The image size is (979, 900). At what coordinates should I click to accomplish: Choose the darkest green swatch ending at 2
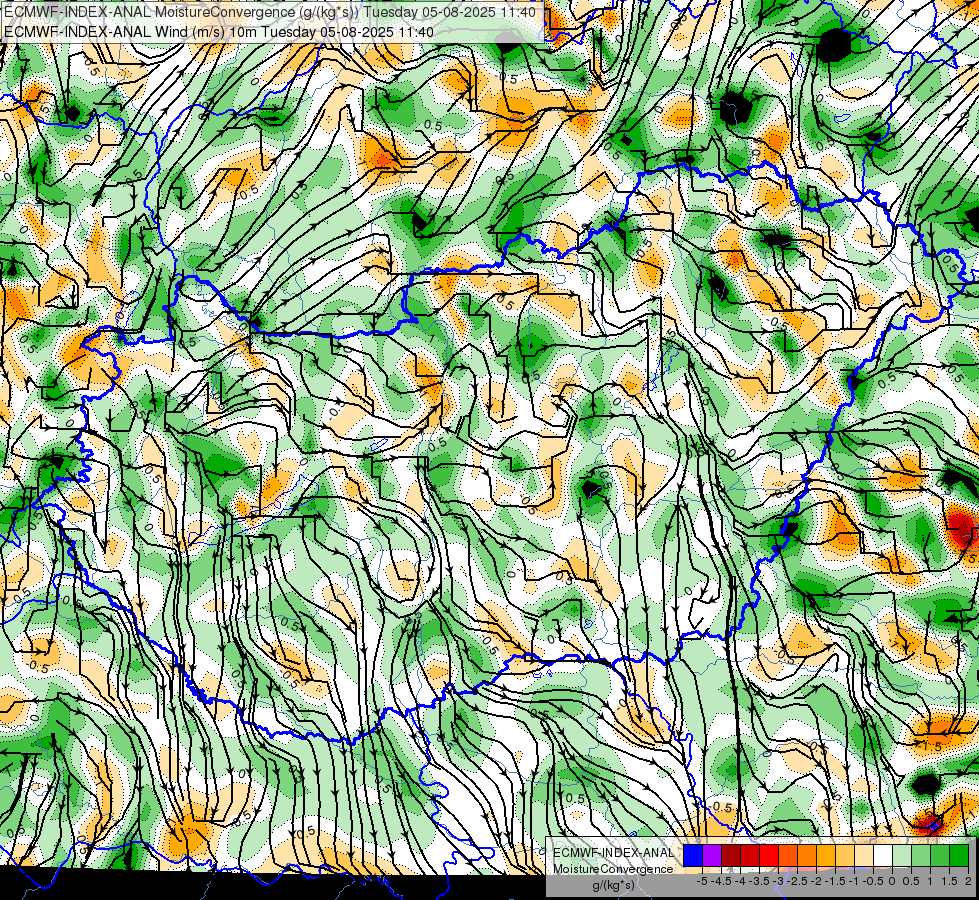959,856
